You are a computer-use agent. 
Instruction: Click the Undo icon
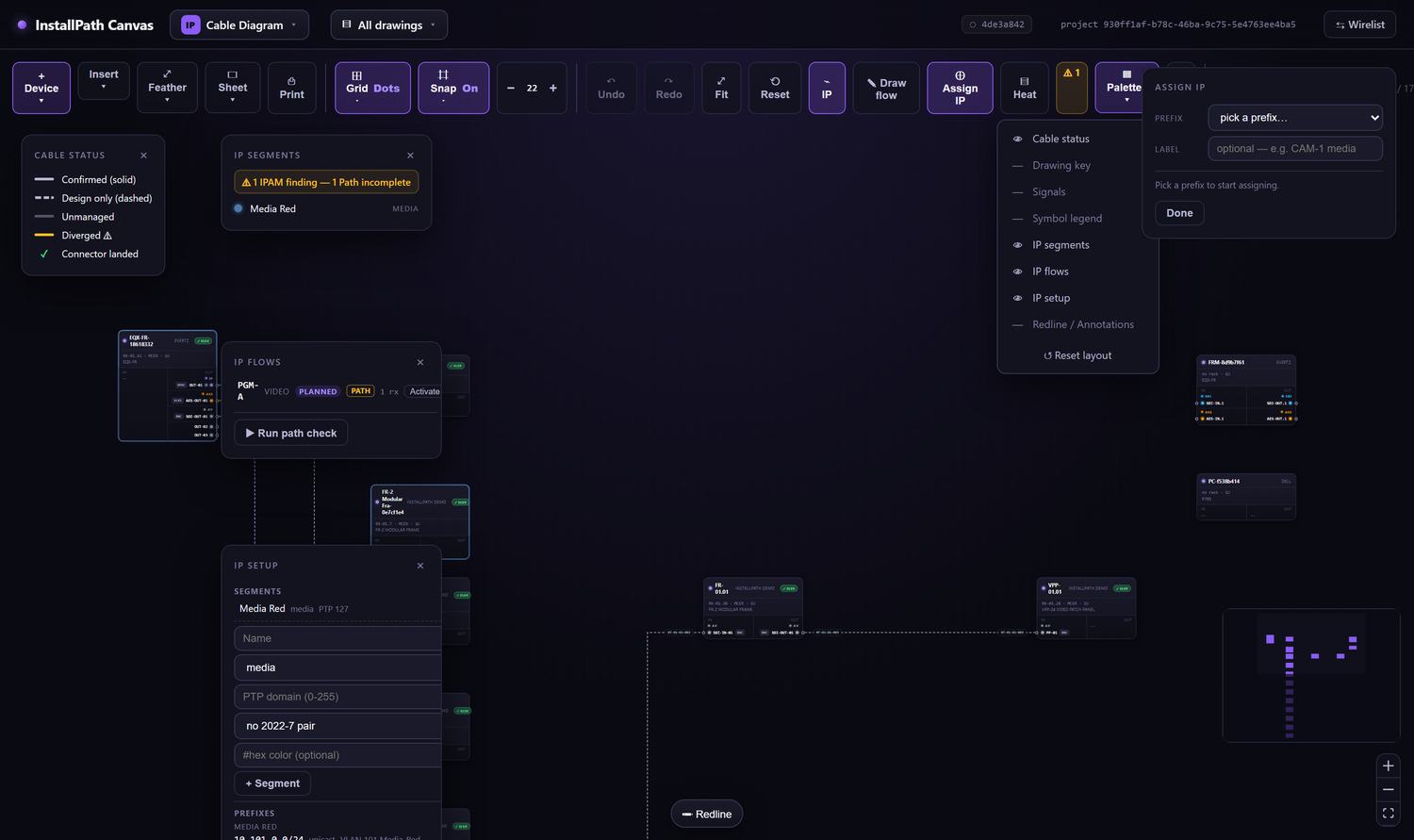click(x=611, y=88)
